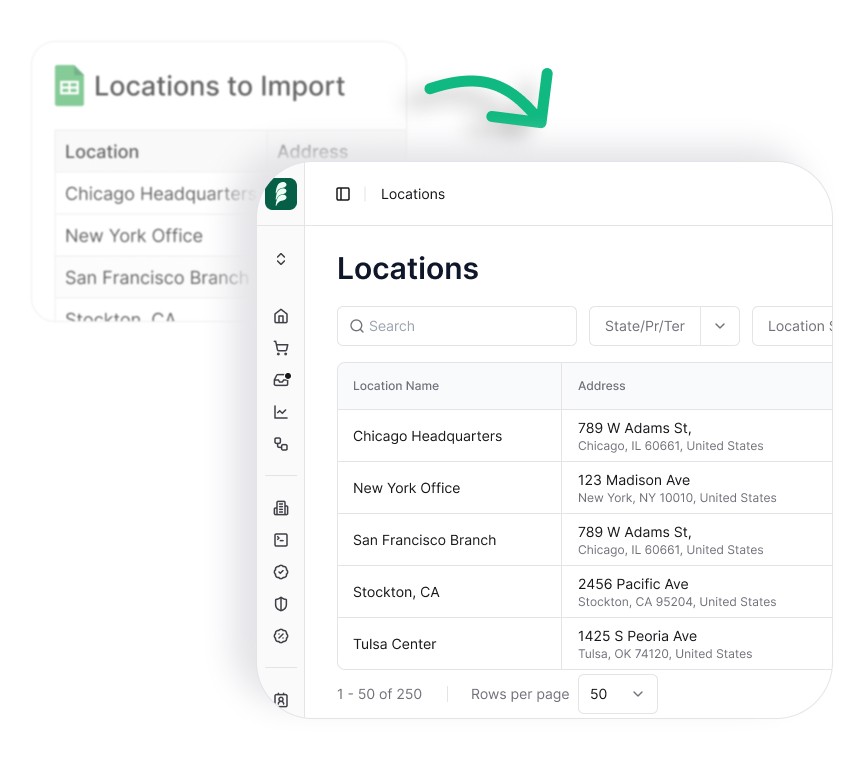Click the Locations page heading
Screen dimensions: 864x760
408,268
